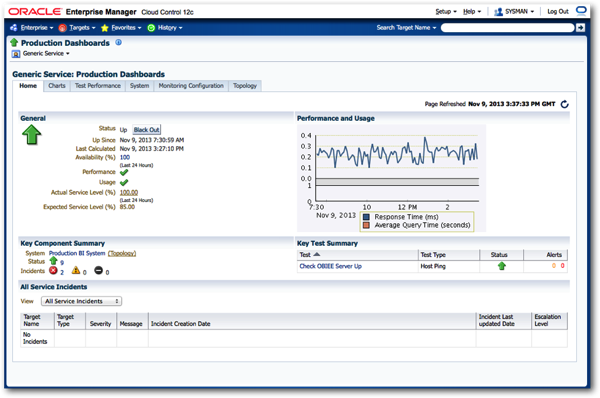
Task: Click the green status arrow in Key Component Summary
Action: pyautogui.click(x=53, y=261)
